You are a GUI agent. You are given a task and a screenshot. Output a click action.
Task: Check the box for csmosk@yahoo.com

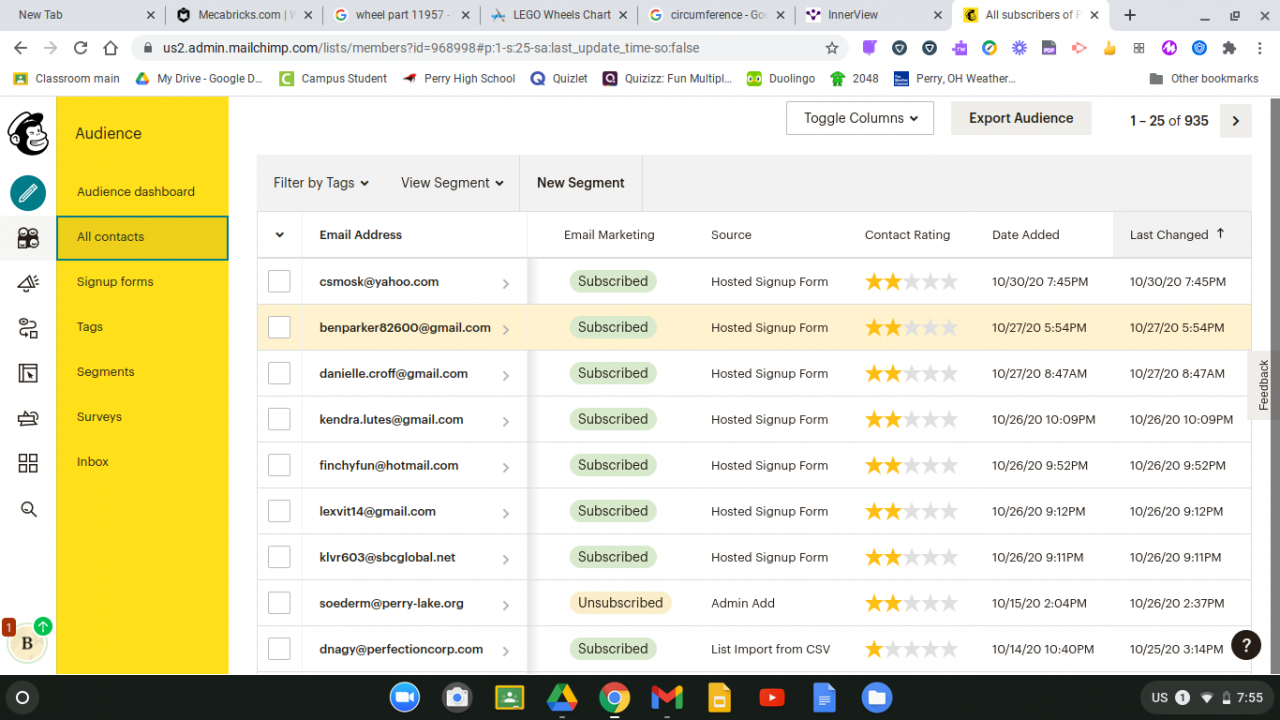(279, 282)
